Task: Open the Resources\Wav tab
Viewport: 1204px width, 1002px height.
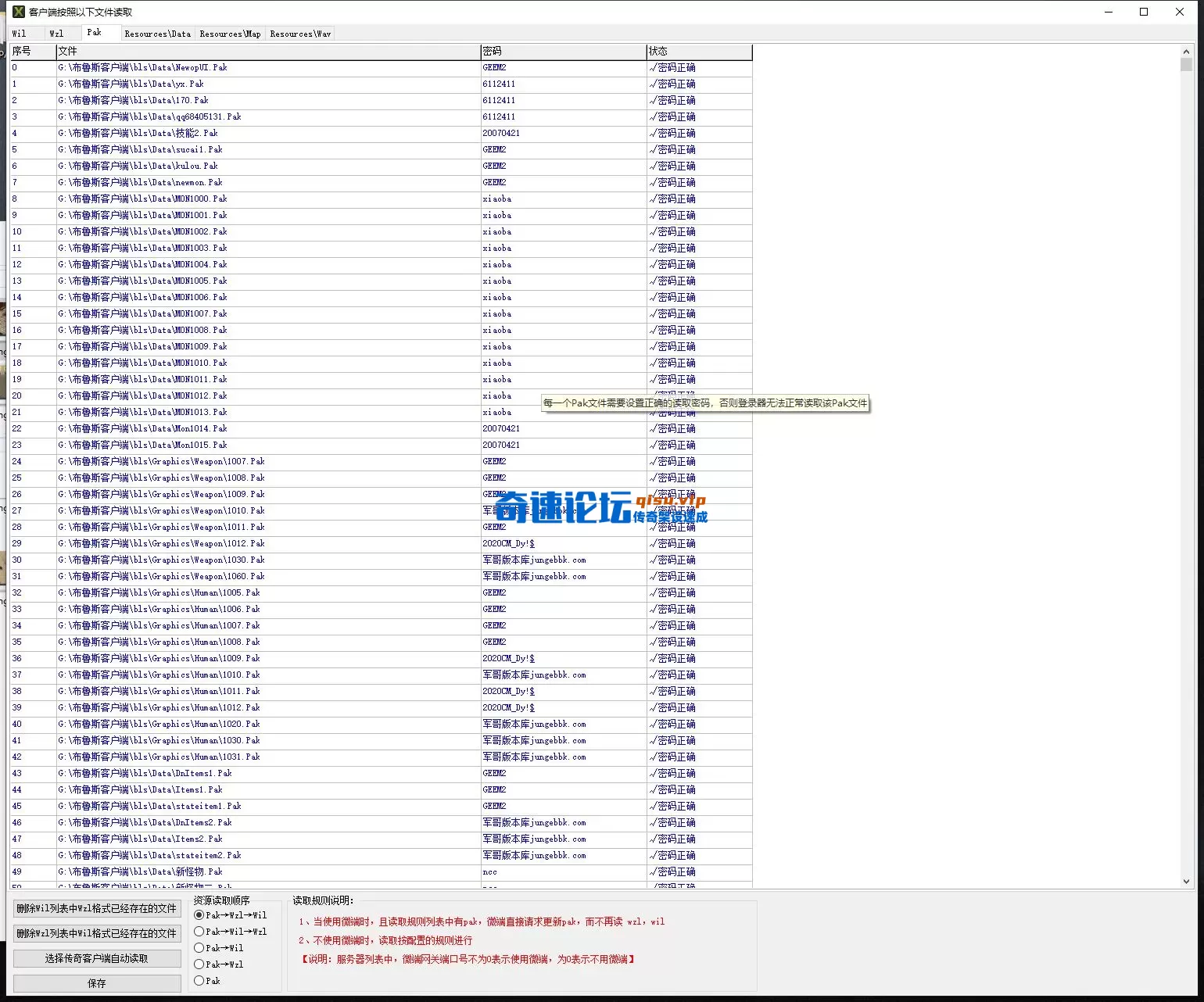Action: 299,34
